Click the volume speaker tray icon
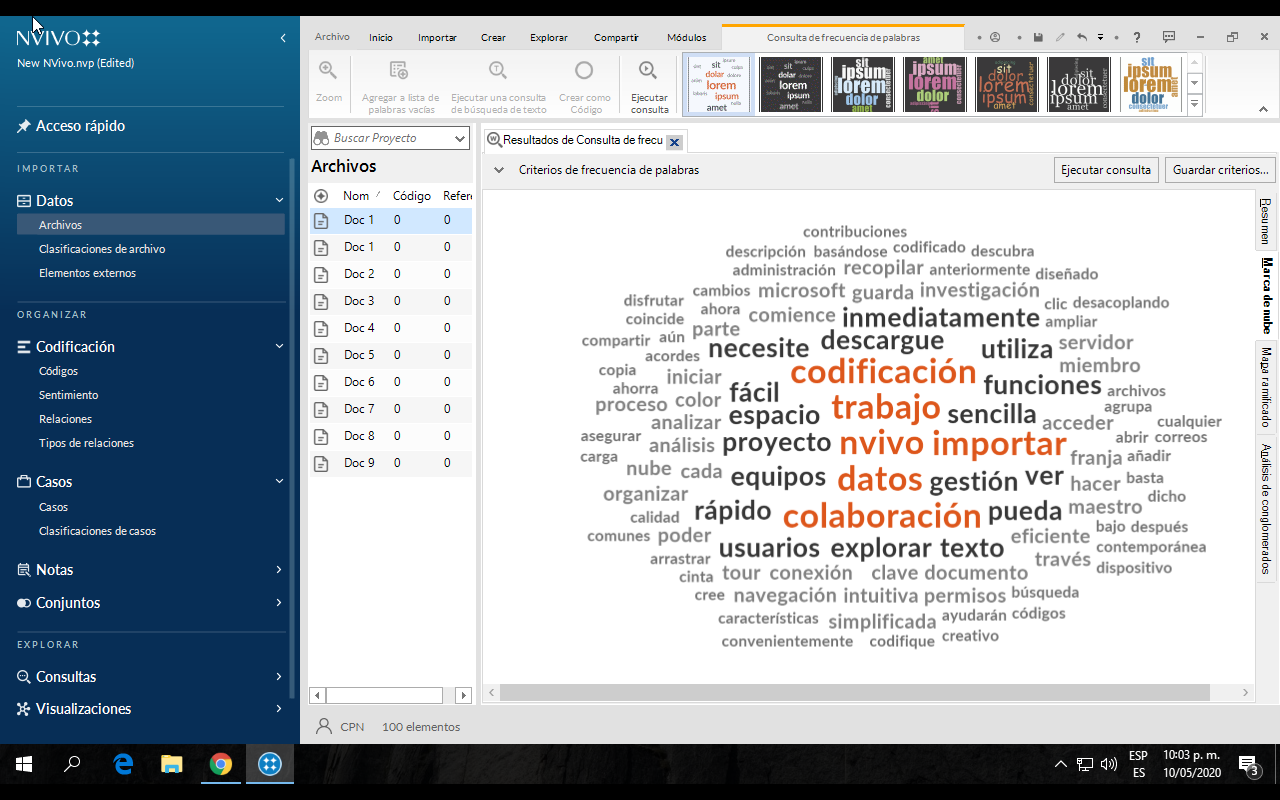This screenshot has width=1280, height=800. click(x=1108, y=765)
